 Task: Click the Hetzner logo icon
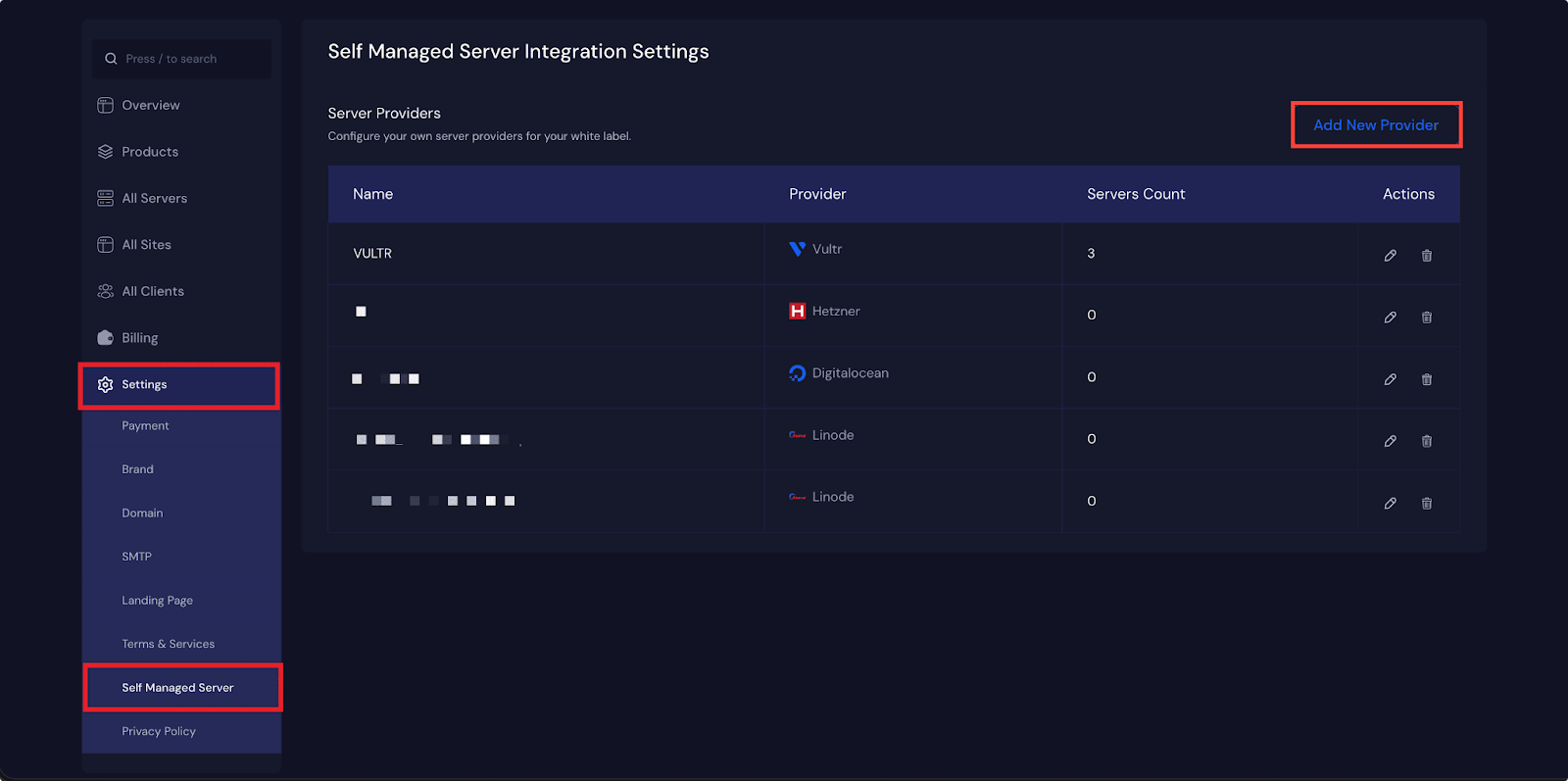(x=797, y=312)
